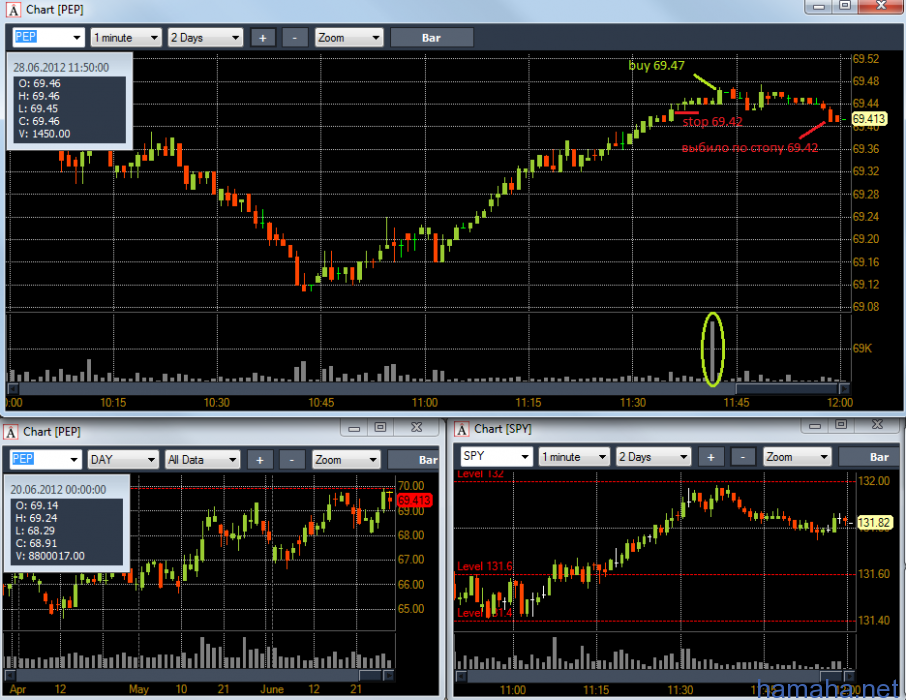Click right arrow of top PEP chart scrollbar
906x700 pixels.
click(x=845, y=388)
